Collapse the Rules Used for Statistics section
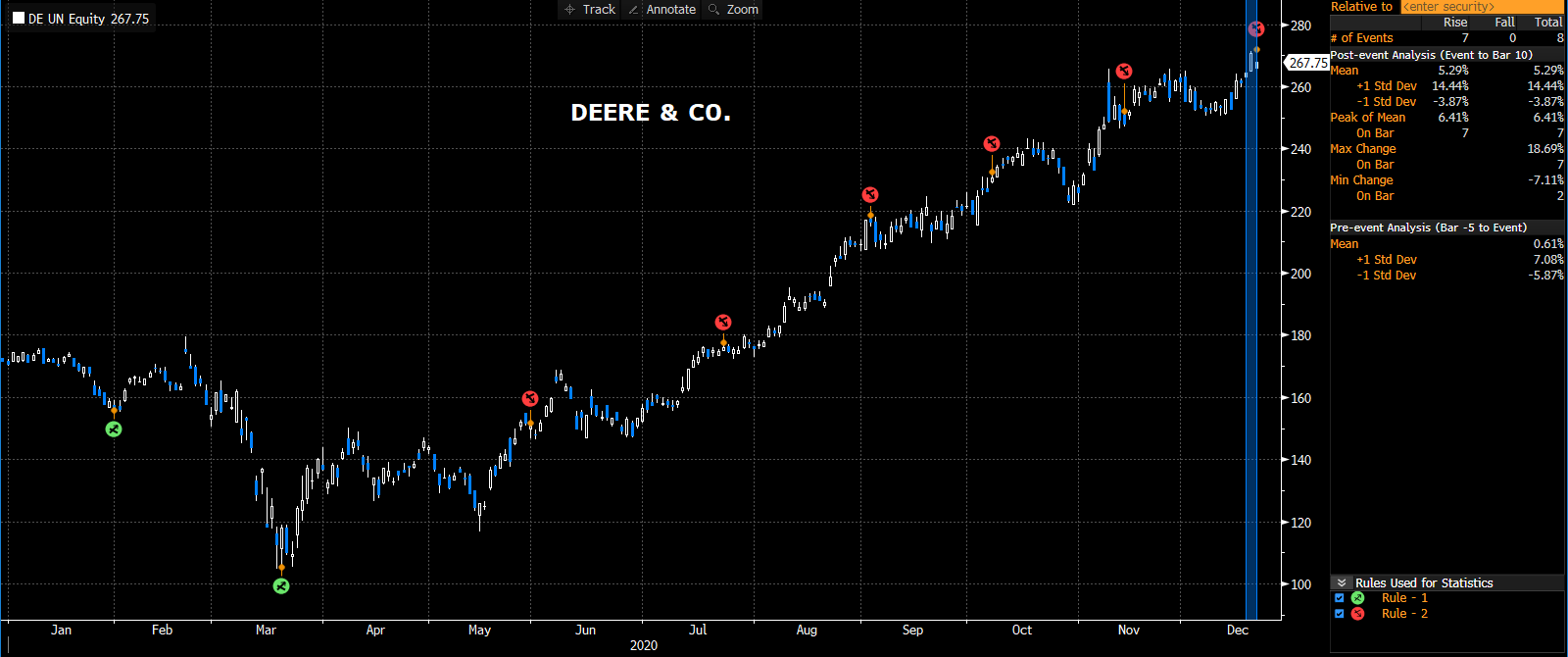This screenshot has height=657, width=1568. coord(1342,582)
